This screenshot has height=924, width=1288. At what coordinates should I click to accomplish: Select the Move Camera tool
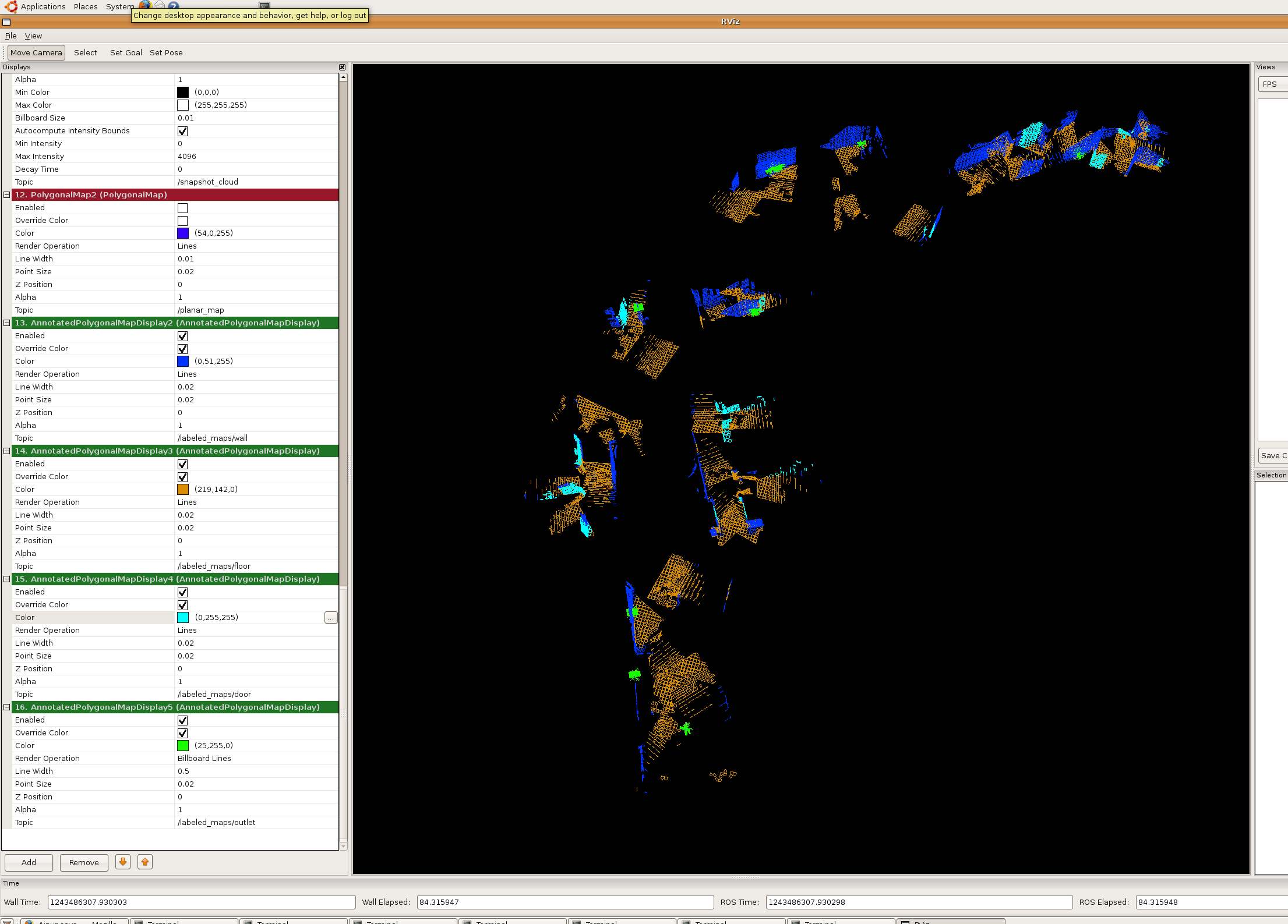pyautogui.click(x=36, y=52)
